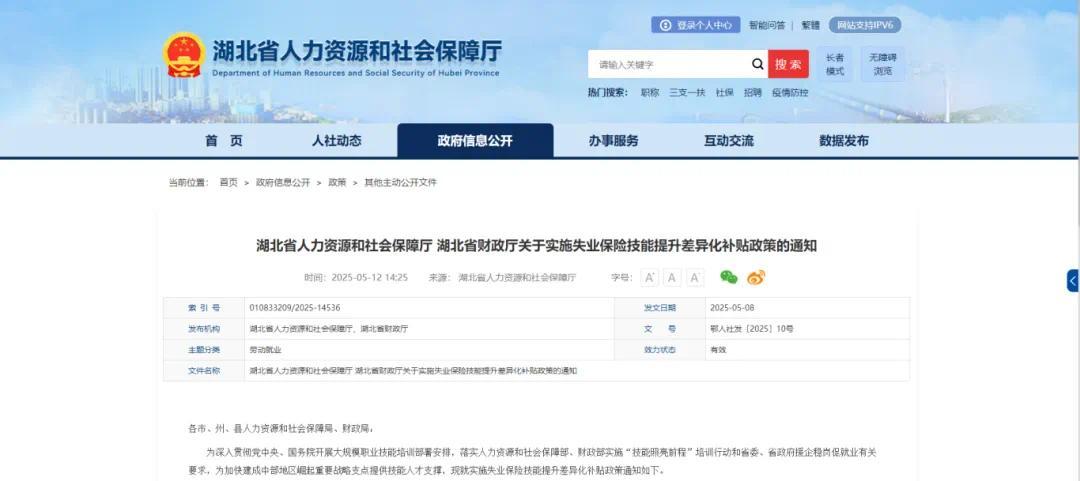The width and height of the screenshot is (1080, 481).
Task: Open 数据发布 navigation tab
Action: [844, 141]
